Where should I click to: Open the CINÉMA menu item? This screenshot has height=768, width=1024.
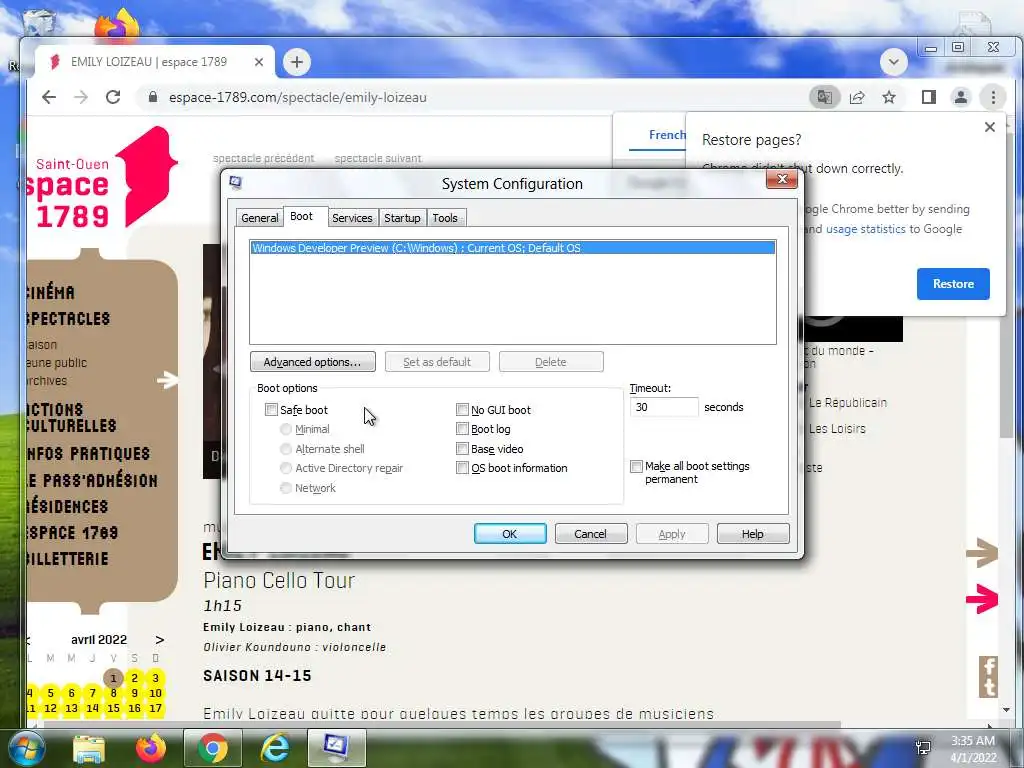(51, 293)
